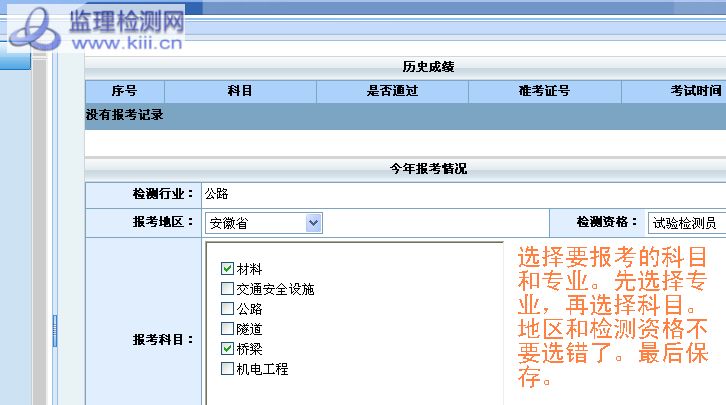Tick the 公路 subject checkbox

coord(227,309)
